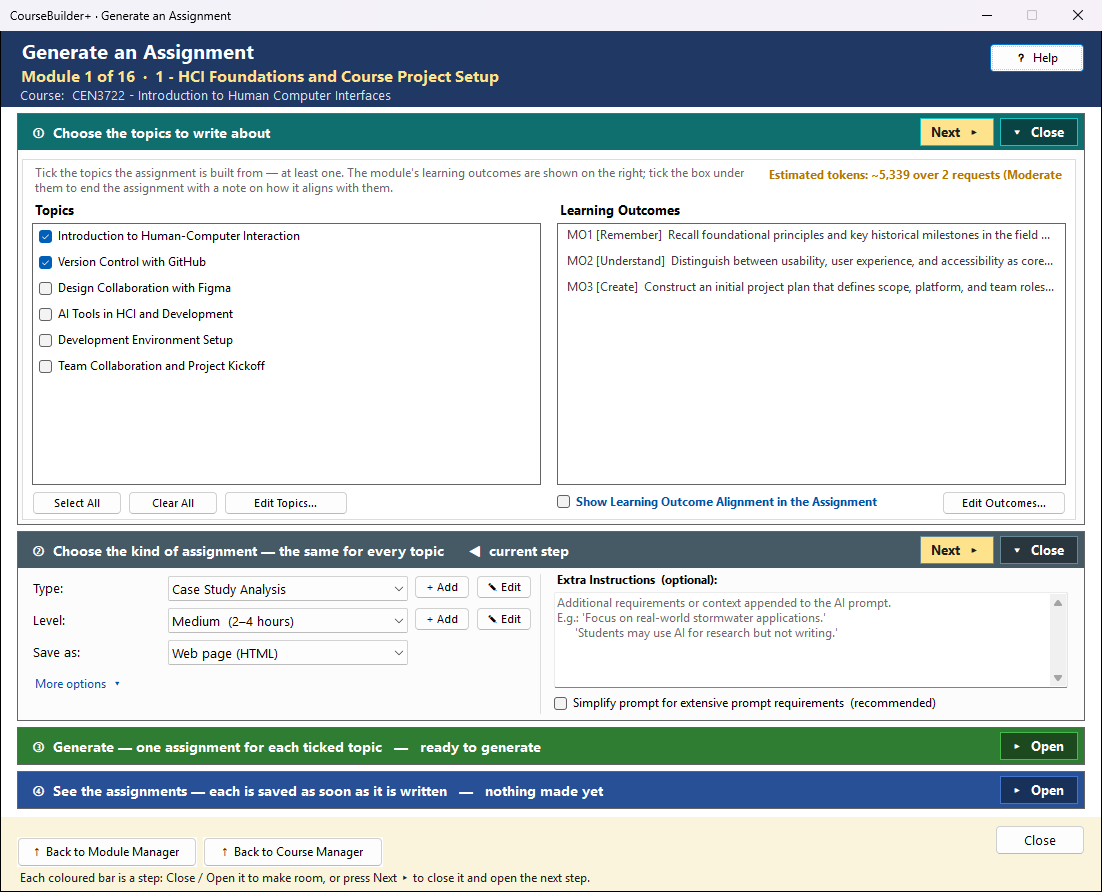
Task: Click the Clear All topics button
Action: point(173,503)
